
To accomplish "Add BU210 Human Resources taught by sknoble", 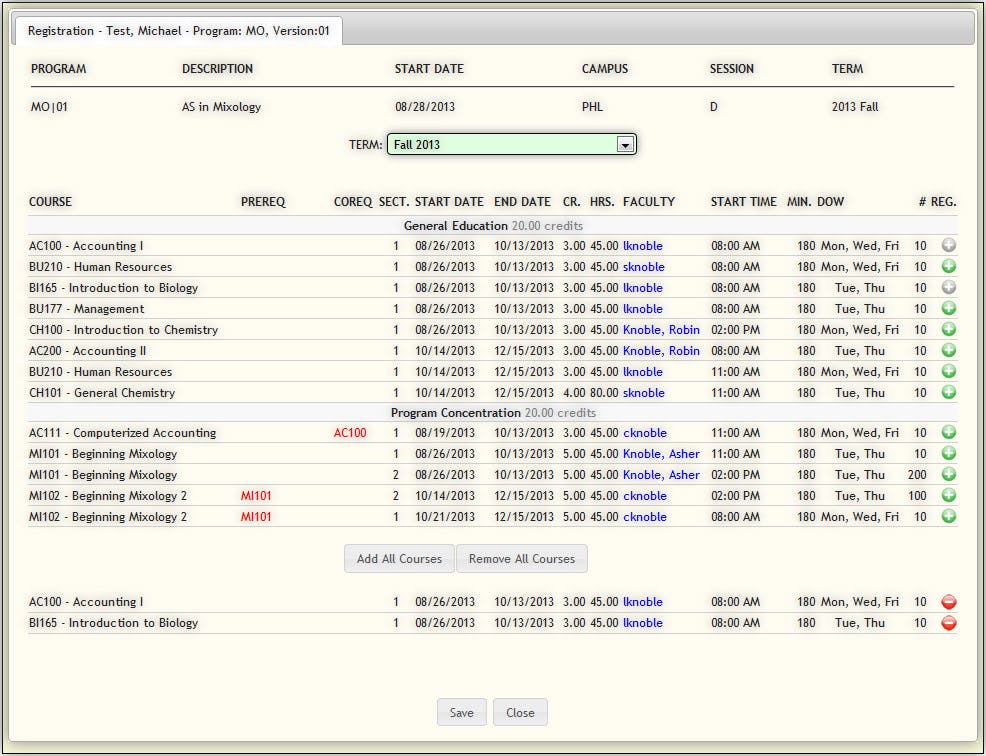I will [x=949, y=266].
